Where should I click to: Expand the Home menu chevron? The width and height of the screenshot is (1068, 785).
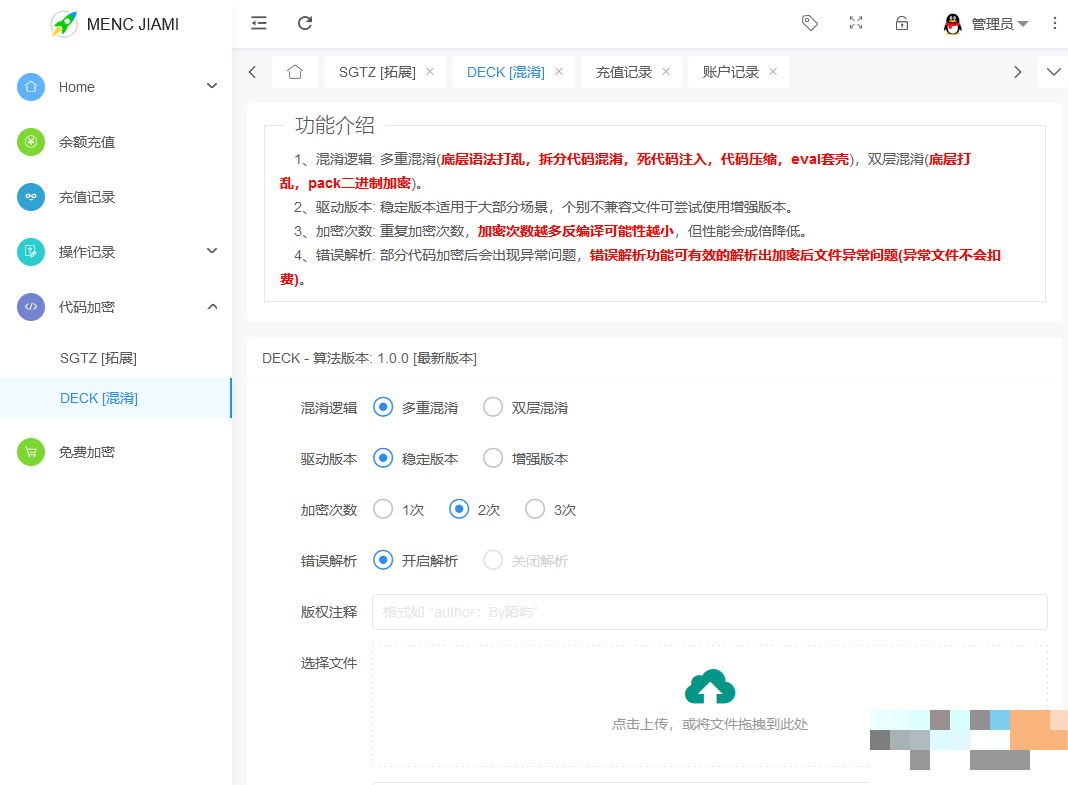(x=212, y=86)
